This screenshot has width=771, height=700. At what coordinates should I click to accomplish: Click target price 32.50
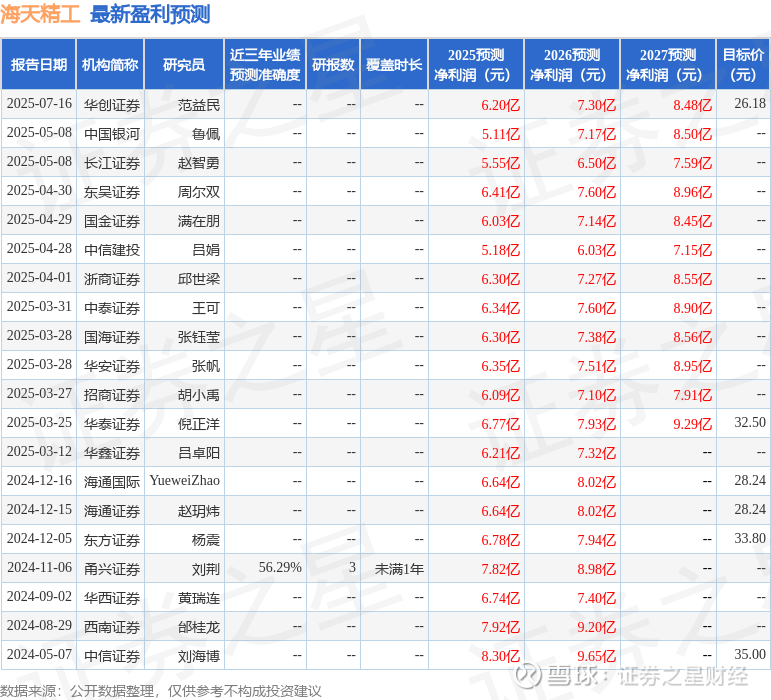tap(750, 423)
